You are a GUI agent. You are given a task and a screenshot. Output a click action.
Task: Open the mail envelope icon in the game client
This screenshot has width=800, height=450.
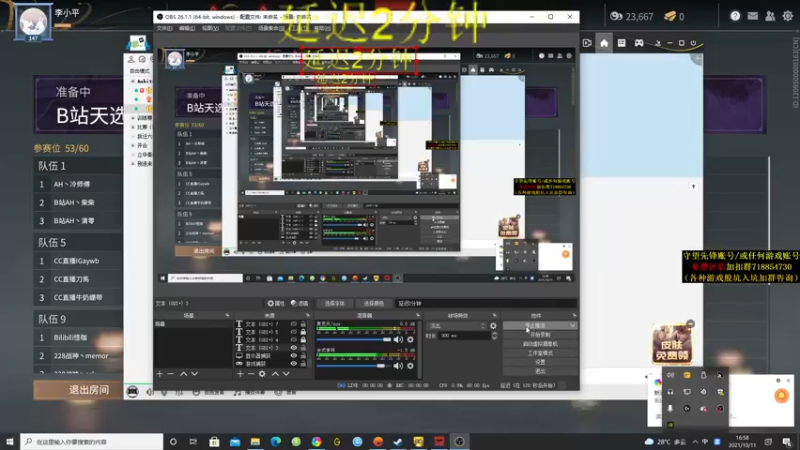[753, 16]
